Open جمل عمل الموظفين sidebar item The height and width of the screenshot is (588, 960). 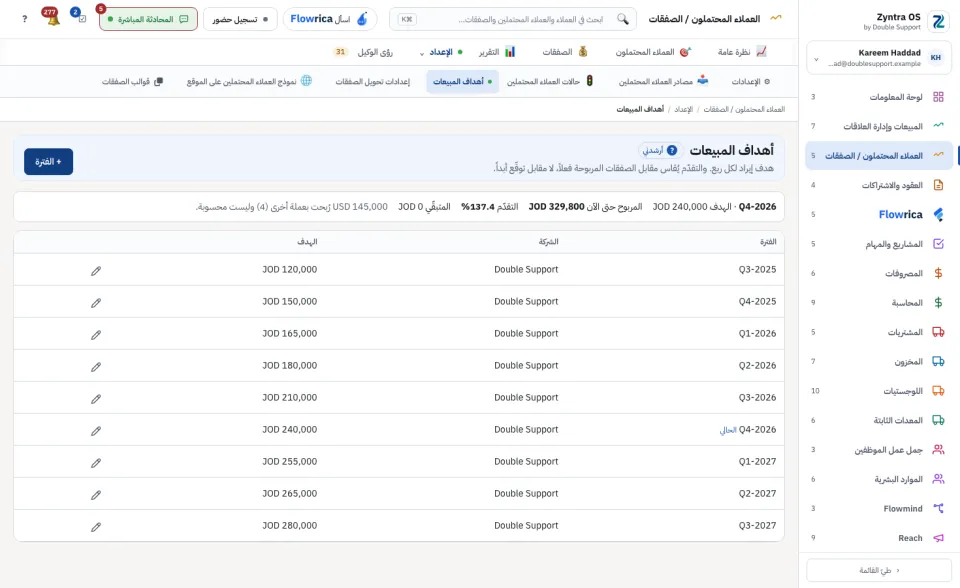(x=879, y=450)
